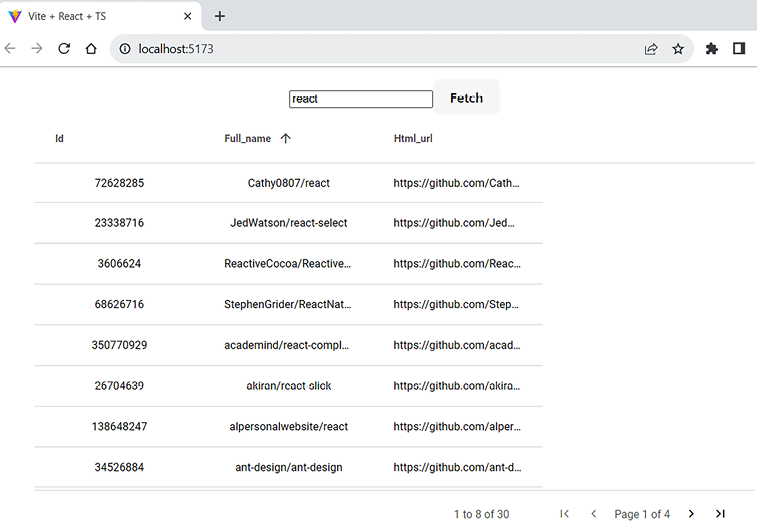757x531 pixels.
Task: Click the Html_url column header
Action: [413, 139]
